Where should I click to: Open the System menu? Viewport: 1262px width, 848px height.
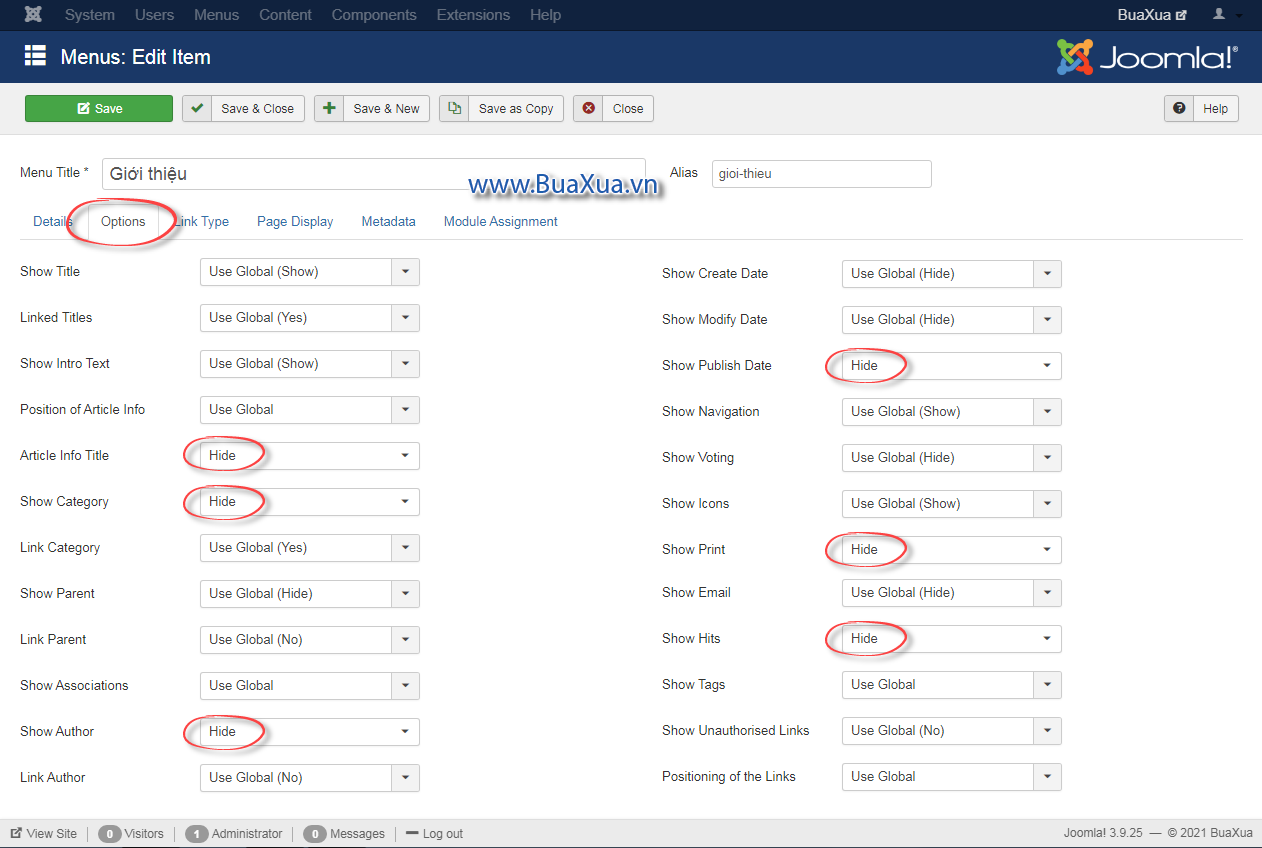[89, 15]
